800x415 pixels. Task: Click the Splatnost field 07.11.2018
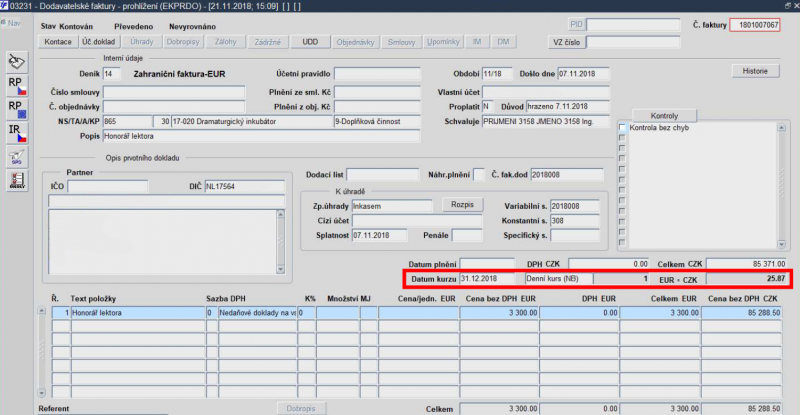pos(380,235)
